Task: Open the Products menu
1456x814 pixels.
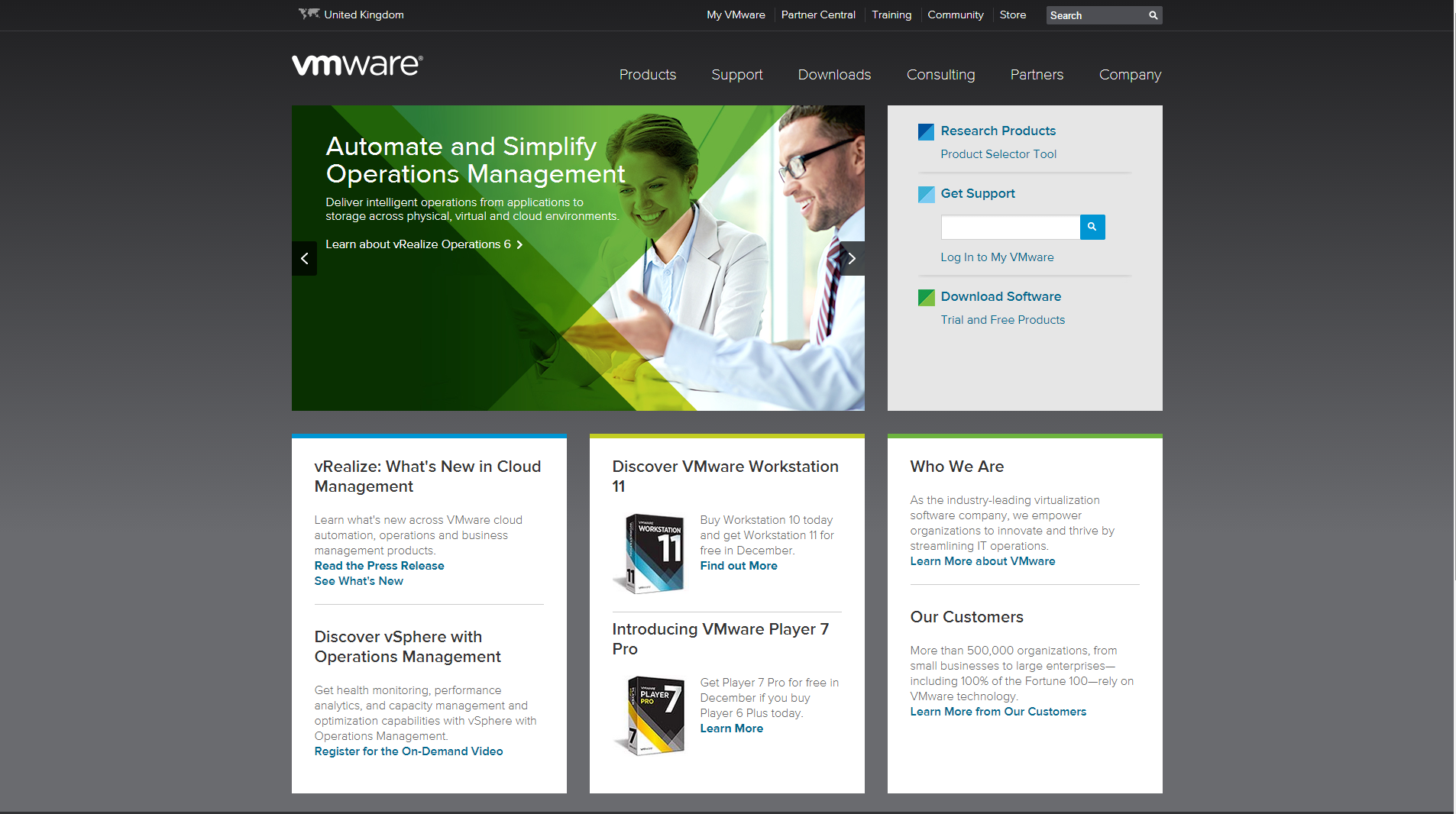Action: coord(648,75)
